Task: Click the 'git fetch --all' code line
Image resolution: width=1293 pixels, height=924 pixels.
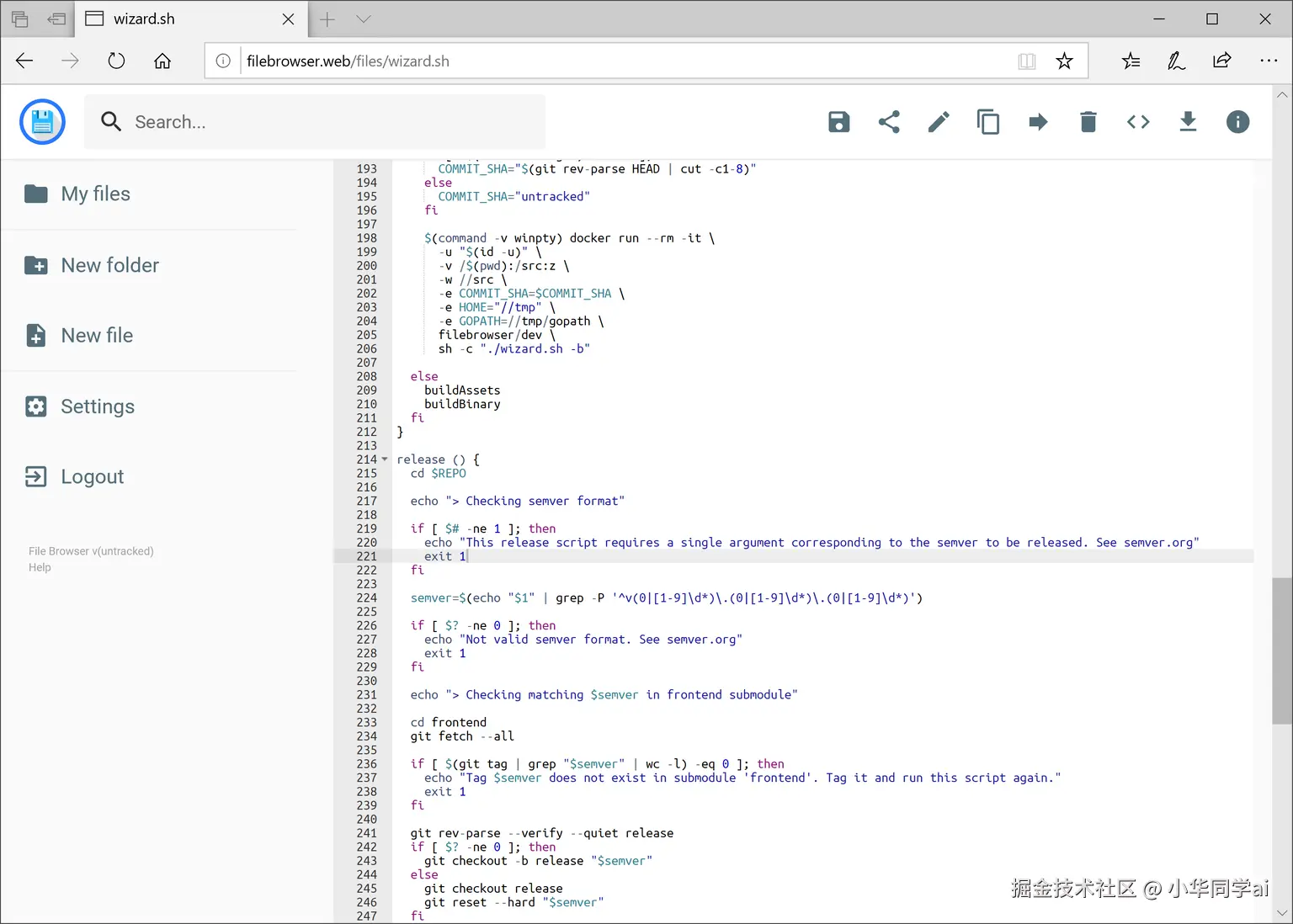Action: pos(462,736)
